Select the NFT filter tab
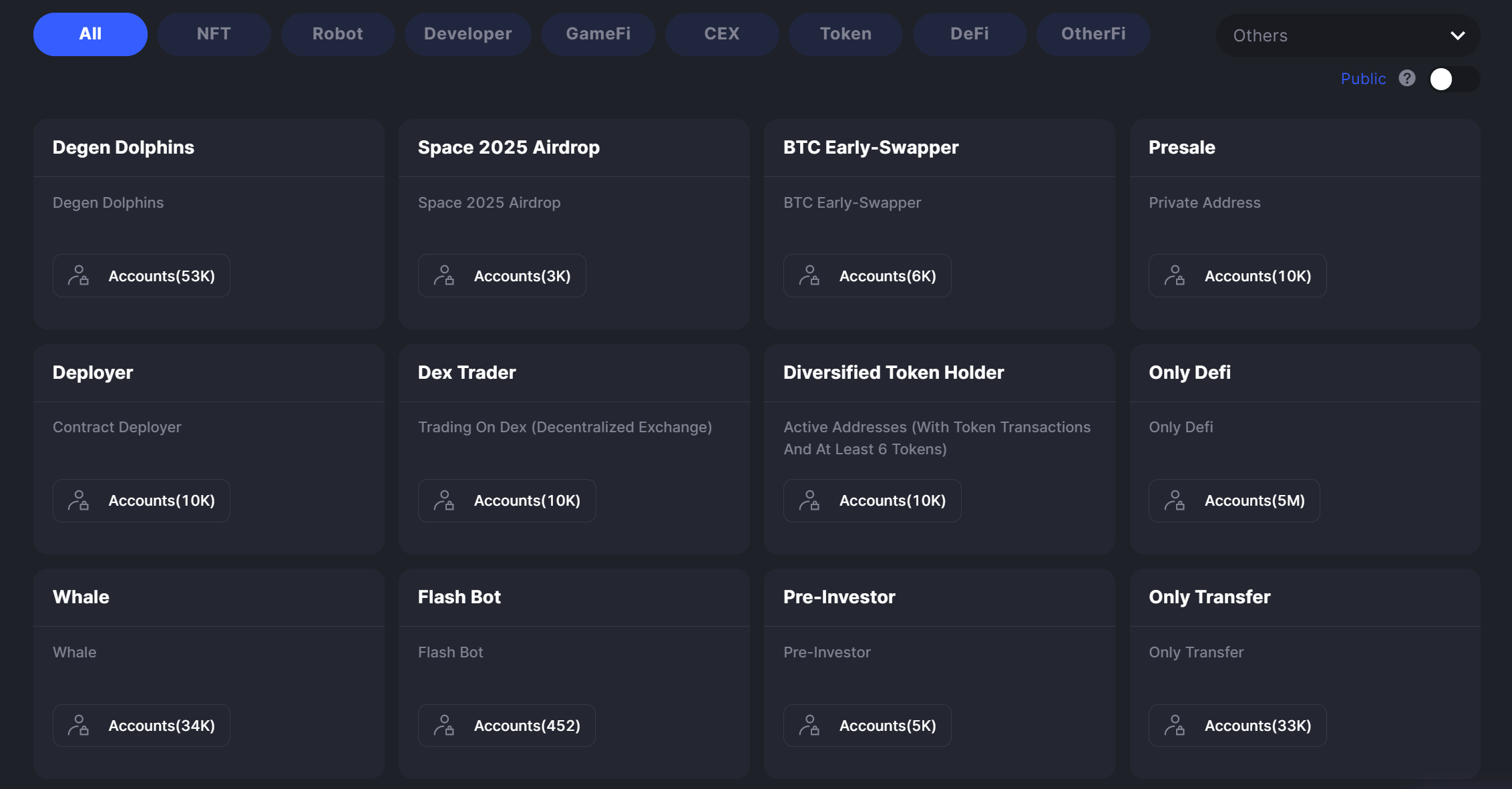 click(214, 34)
